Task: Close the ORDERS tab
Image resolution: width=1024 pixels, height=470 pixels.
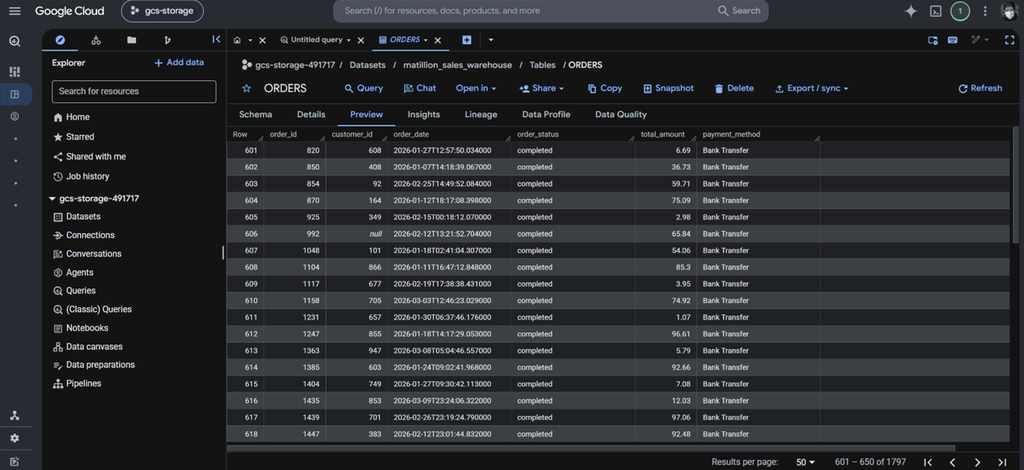Action: 438,40
